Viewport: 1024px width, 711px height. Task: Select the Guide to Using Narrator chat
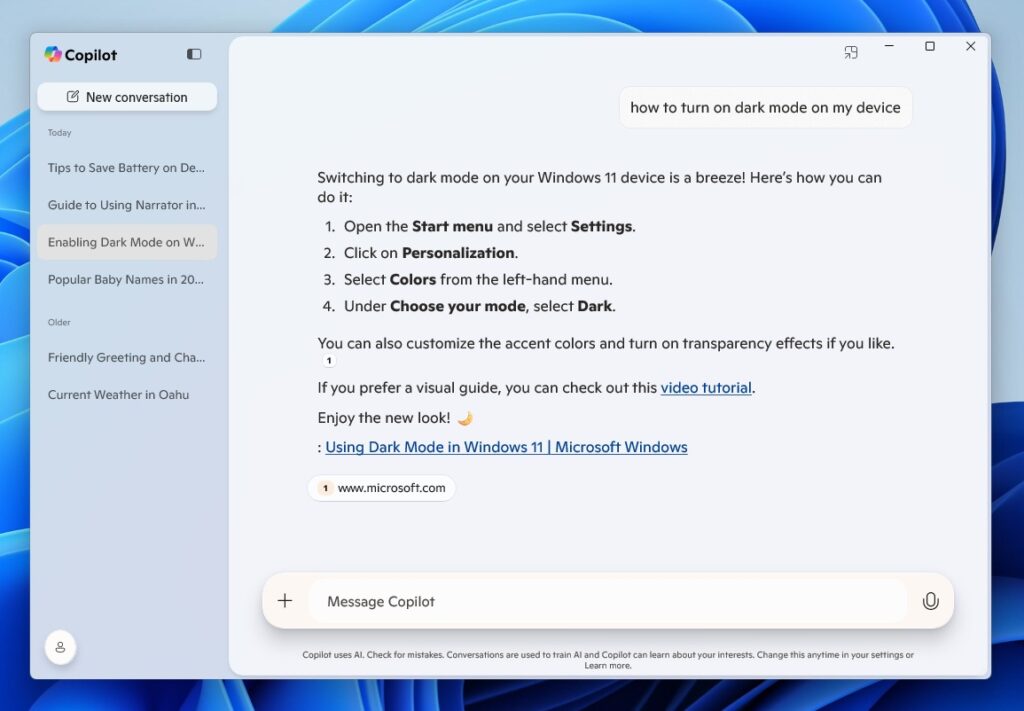tap(126, 204)
